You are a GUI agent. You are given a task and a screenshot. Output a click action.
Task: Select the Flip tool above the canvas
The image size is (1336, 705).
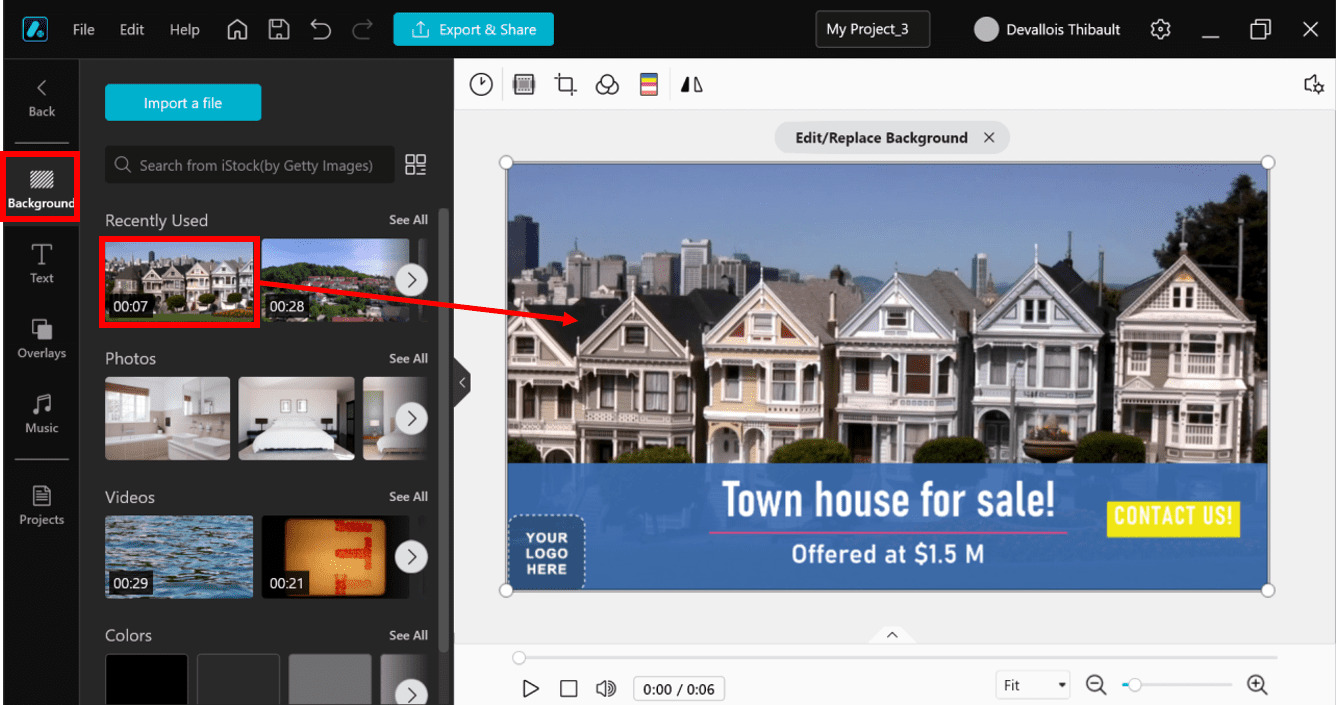tap(691, 84)
